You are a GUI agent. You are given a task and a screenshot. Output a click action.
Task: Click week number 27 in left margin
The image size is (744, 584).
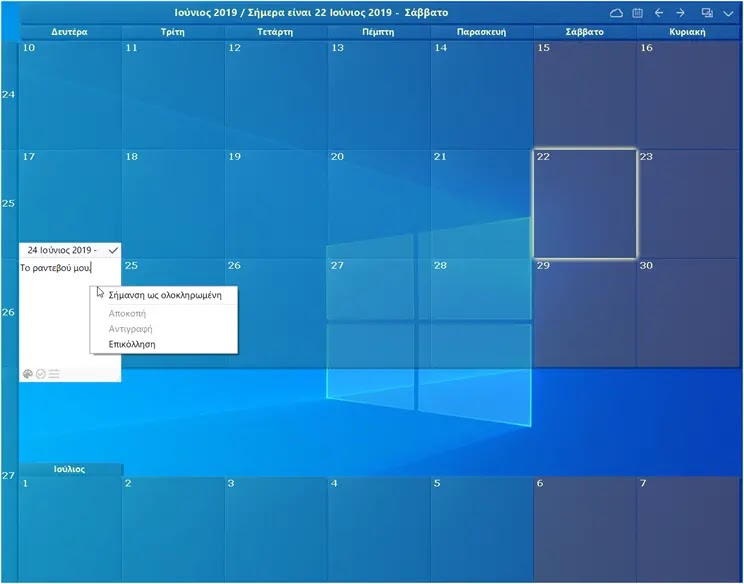pyautogui.click(x=9, y=475)
